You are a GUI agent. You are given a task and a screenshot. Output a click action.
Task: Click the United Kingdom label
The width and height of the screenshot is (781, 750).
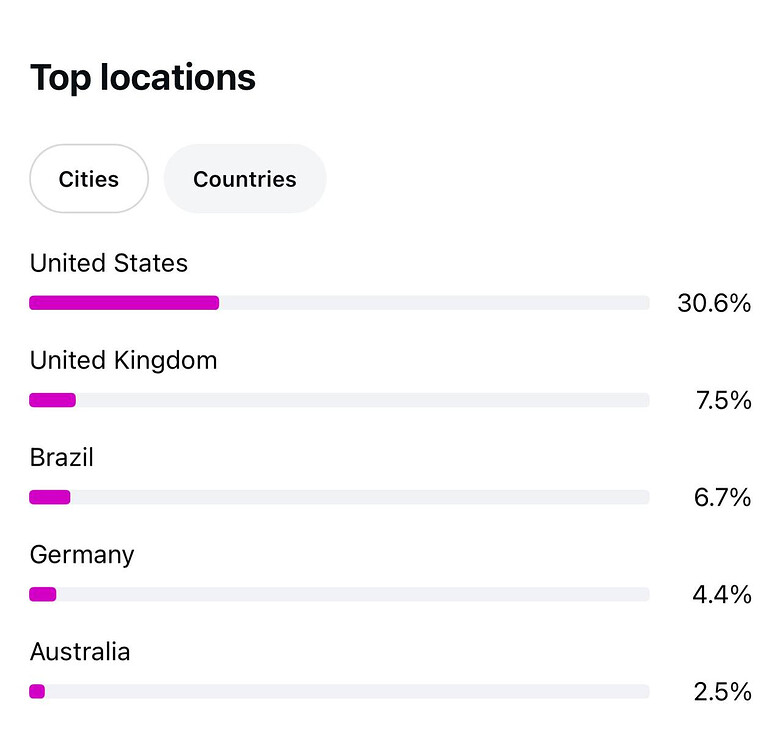123,360
